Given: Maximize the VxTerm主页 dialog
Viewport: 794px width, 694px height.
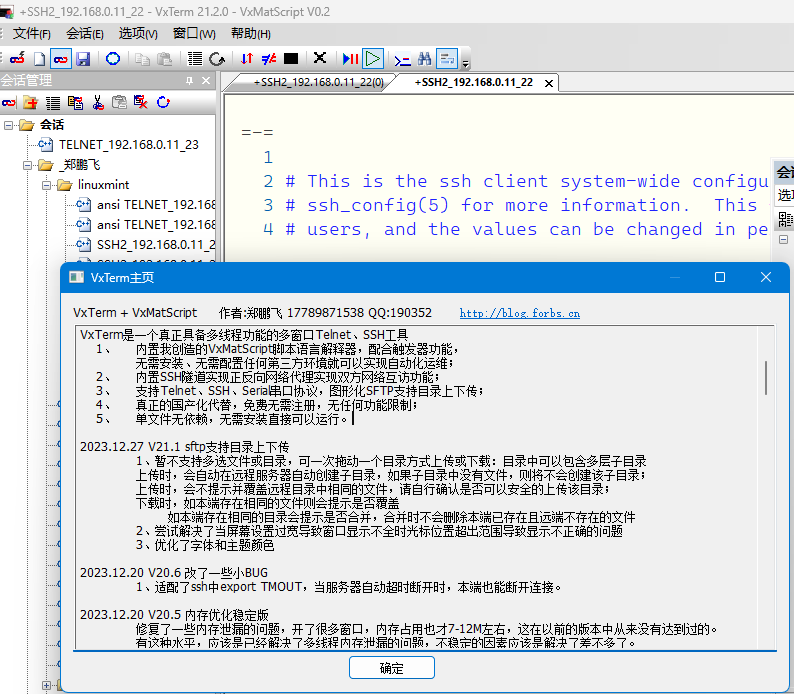Looking at the screenshot, I should pos(720,277).
